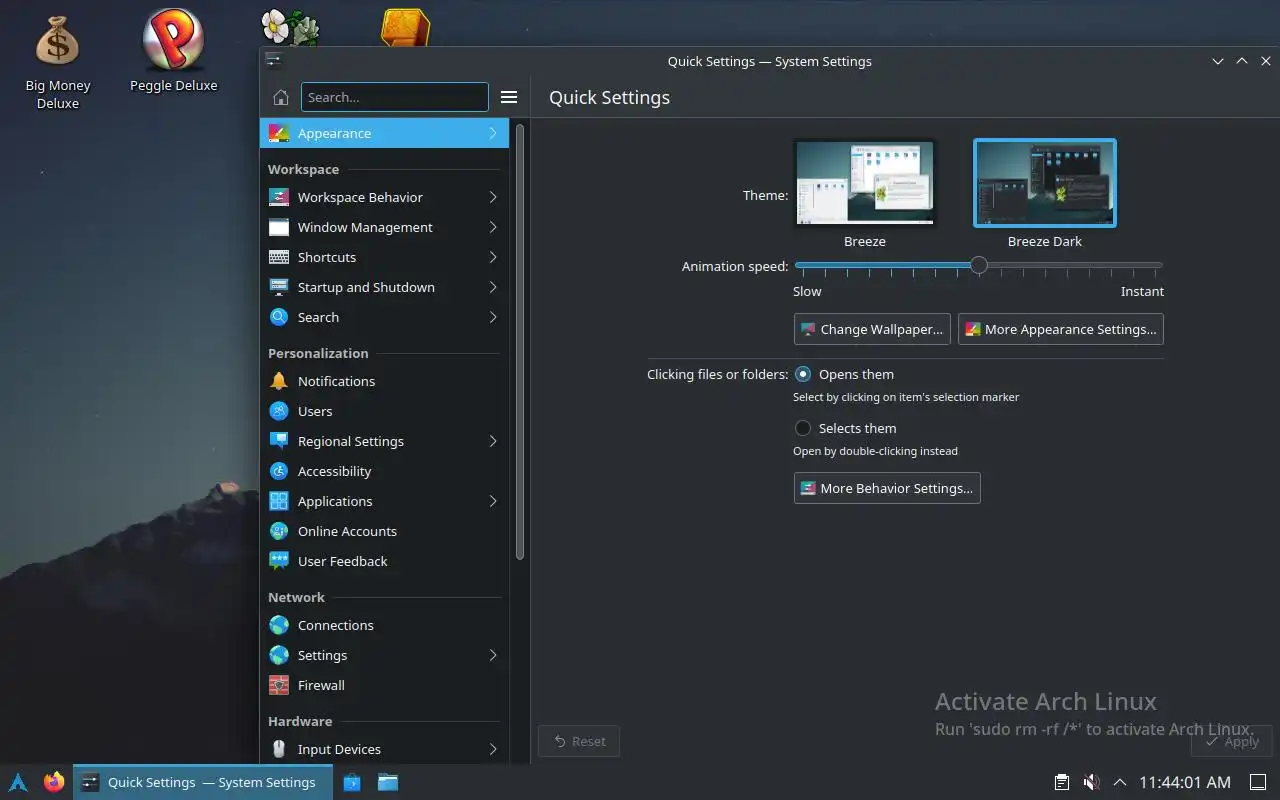Image resolution: width=1280 pixels, height=800 pixels.
Task: Click the Workspace Behavior icon
Action: [279, 197]
